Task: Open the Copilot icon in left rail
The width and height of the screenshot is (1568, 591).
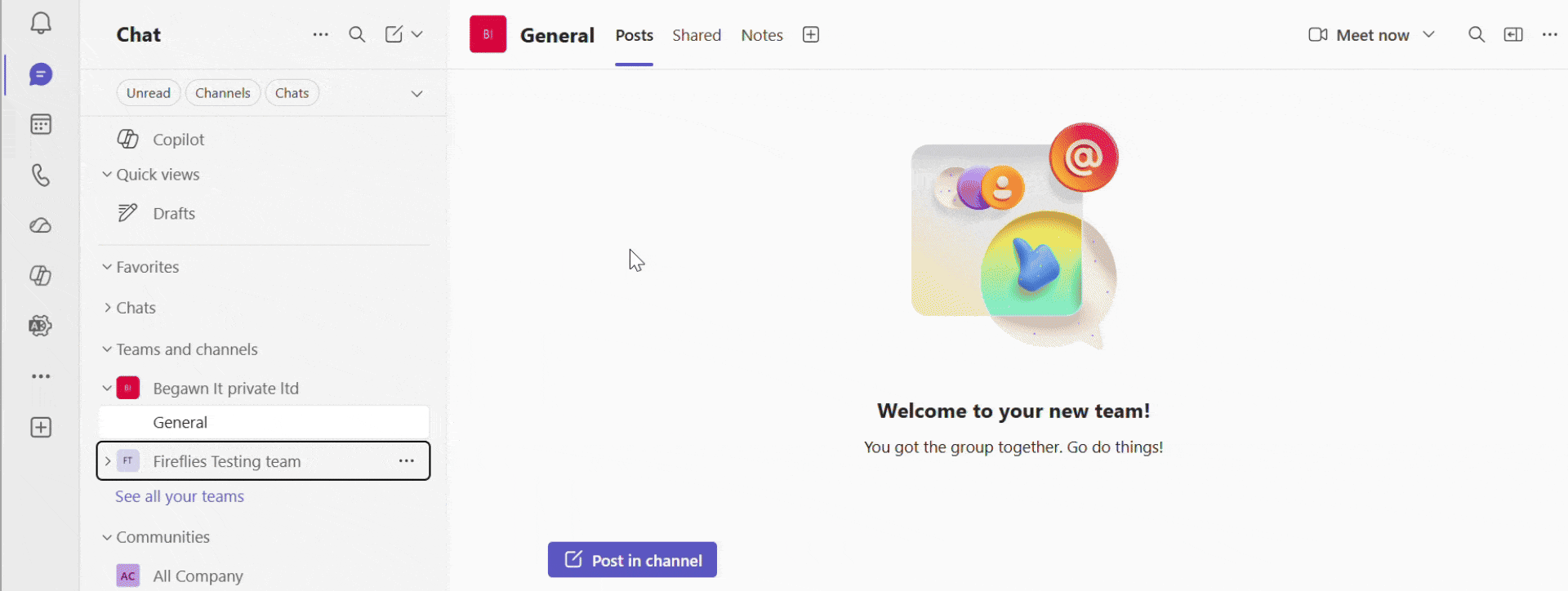Action: [41, 276]
